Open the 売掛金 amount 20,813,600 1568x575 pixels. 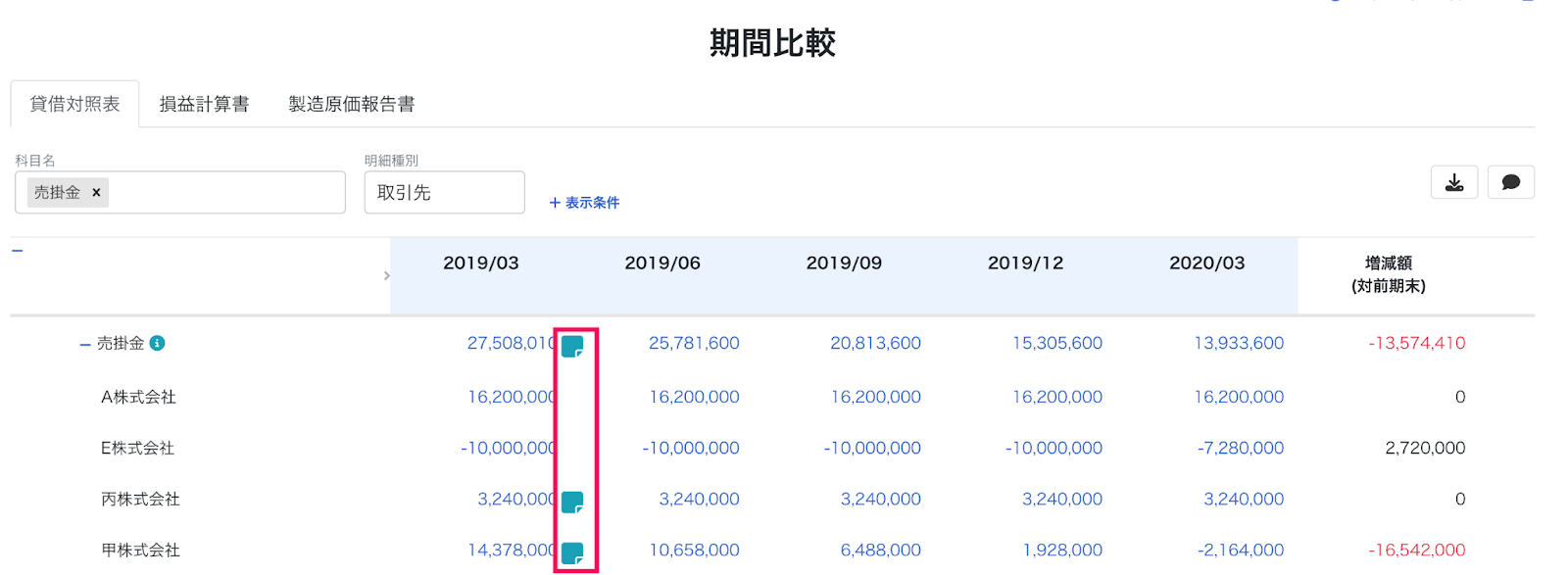coord(875,343)
